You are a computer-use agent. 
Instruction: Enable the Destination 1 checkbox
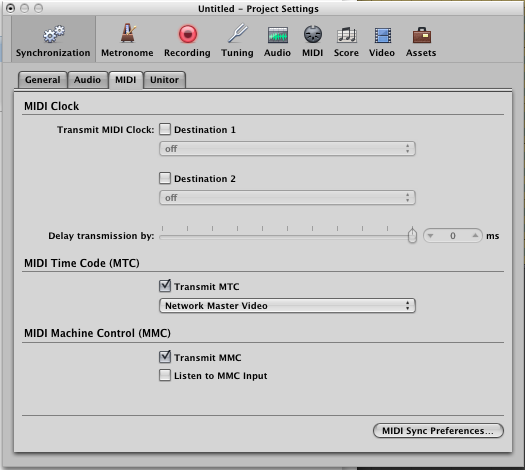(165, 129)
